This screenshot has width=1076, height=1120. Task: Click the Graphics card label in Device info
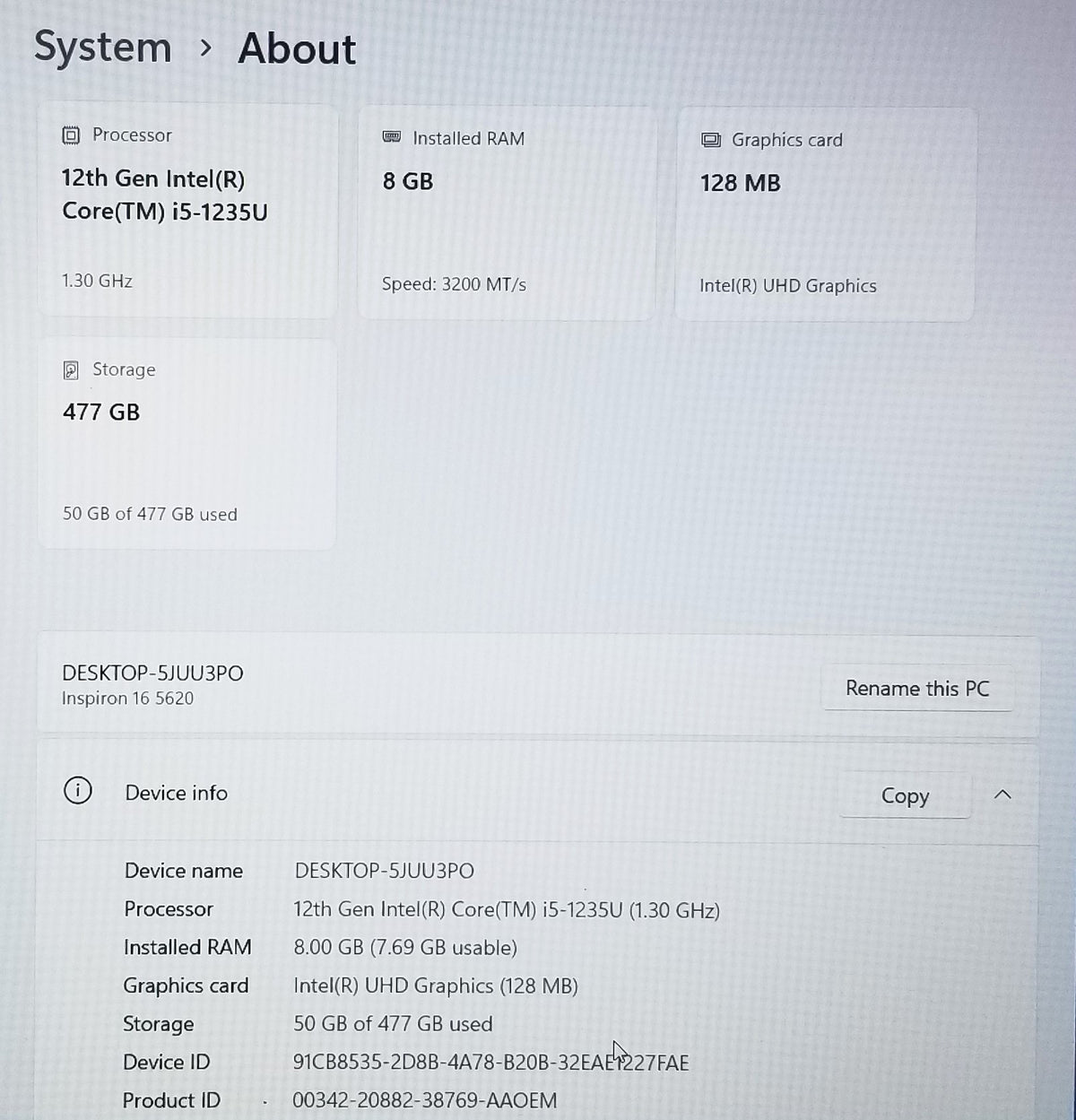coord(186,985)
